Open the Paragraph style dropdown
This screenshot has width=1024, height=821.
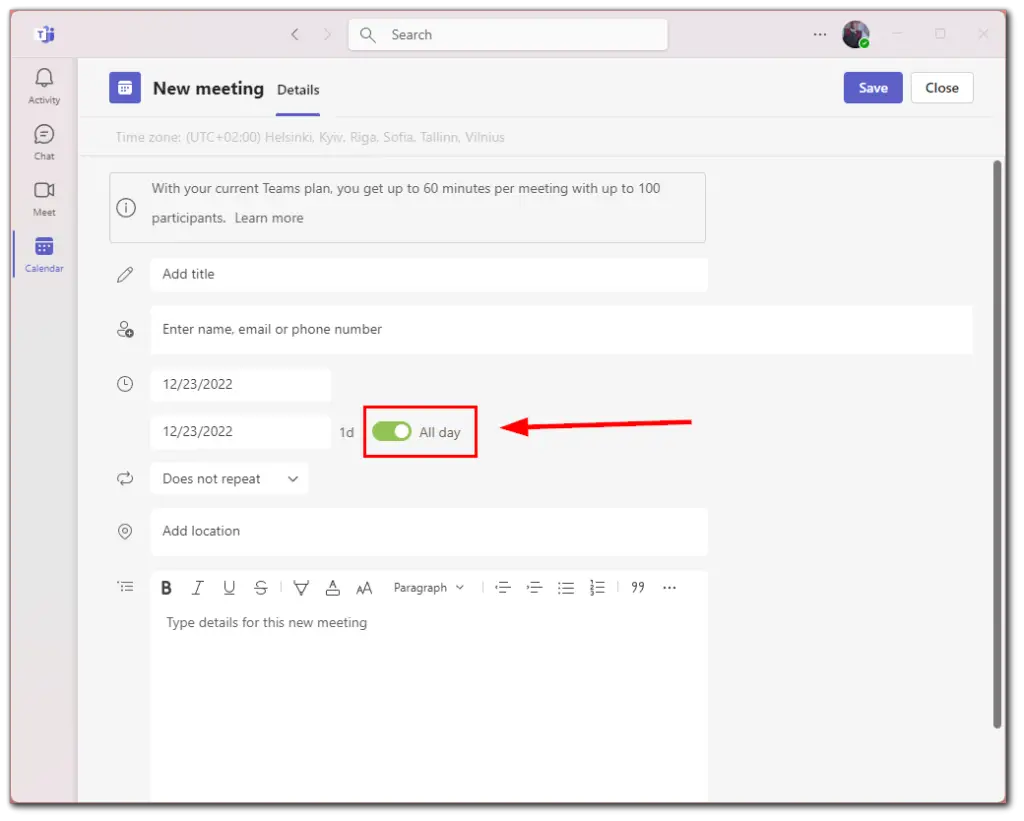pyautogui.click(x=428, y=587)
